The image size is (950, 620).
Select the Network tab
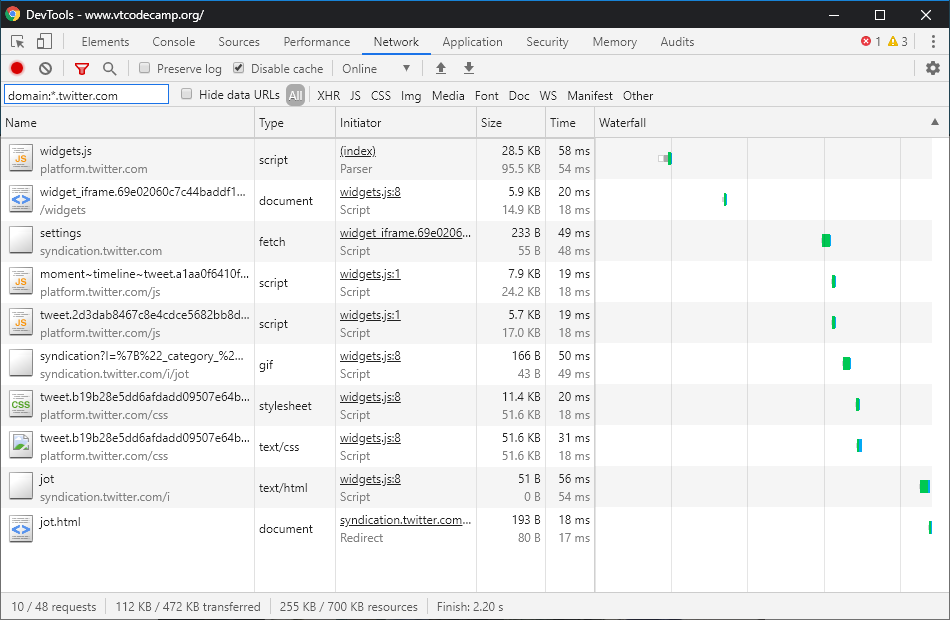(396, 42)
